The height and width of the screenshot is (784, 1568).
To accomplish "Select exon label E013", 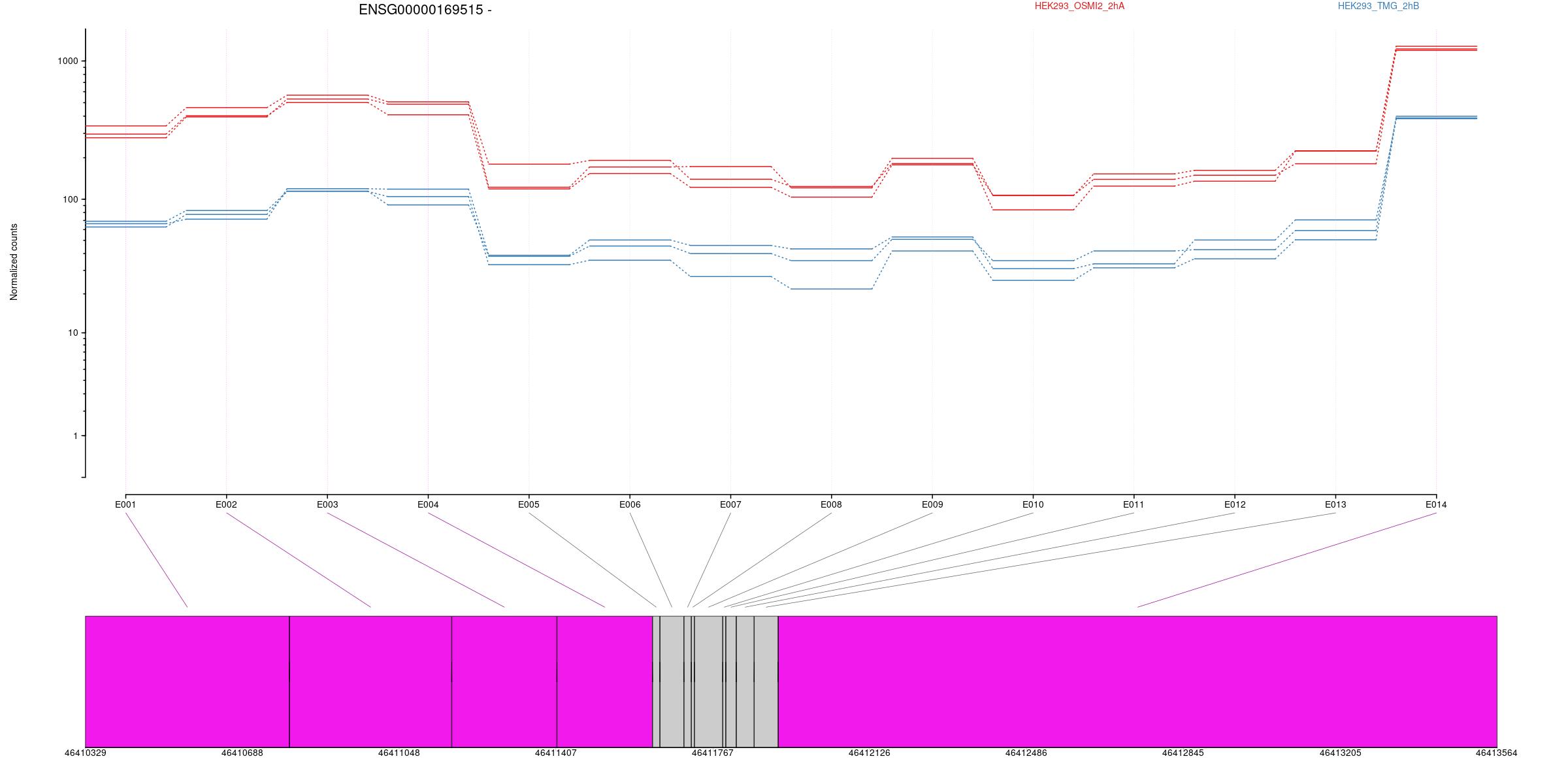I will coord(1335,504).
